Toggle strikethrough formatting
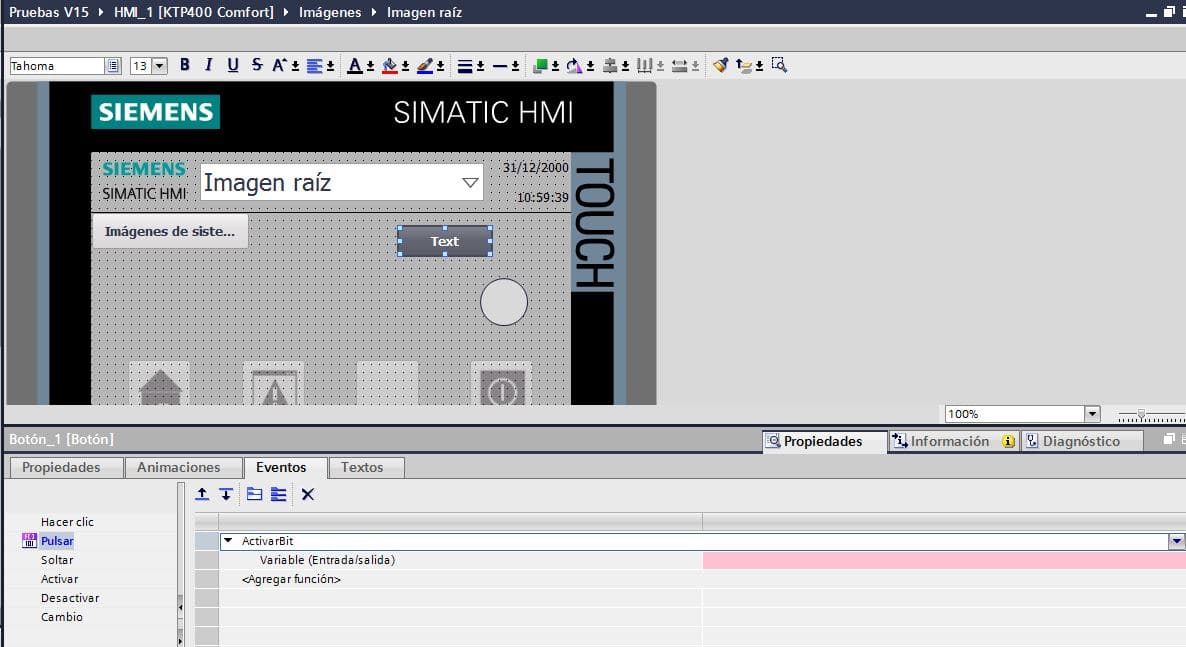The image size is (1186, 647). click(x=257, y=65)
